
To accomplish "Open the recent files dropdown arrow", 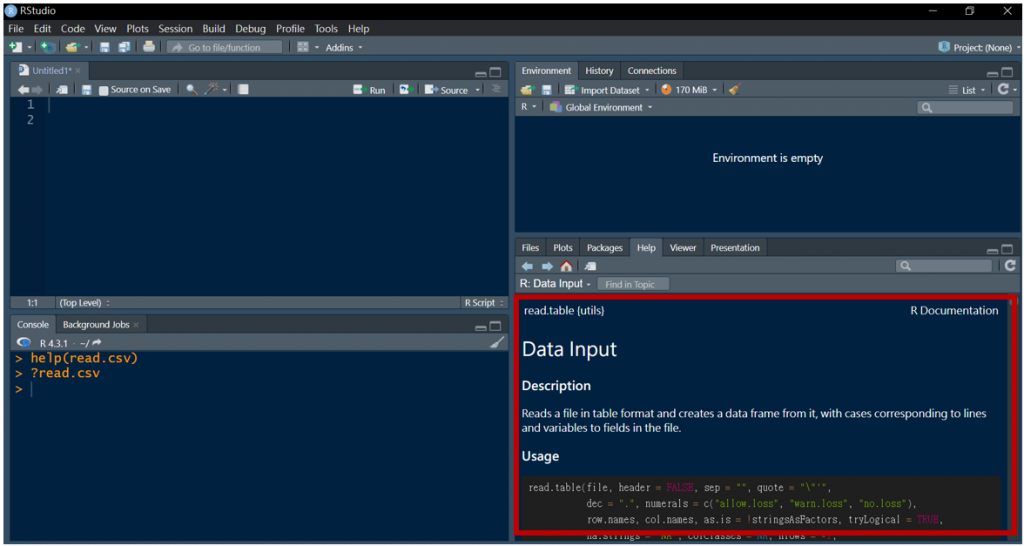I will tap(86, 48).
